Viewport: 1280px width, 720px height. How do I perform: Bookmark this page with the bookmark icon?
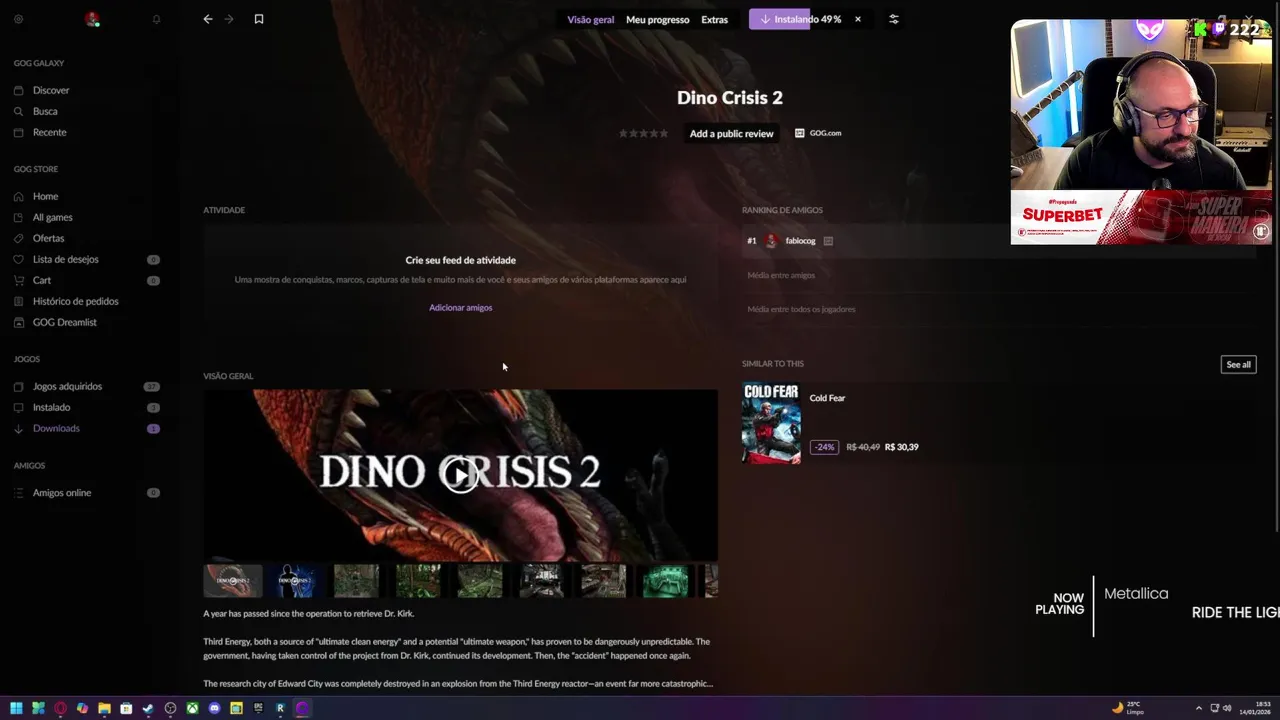(259, 19)
